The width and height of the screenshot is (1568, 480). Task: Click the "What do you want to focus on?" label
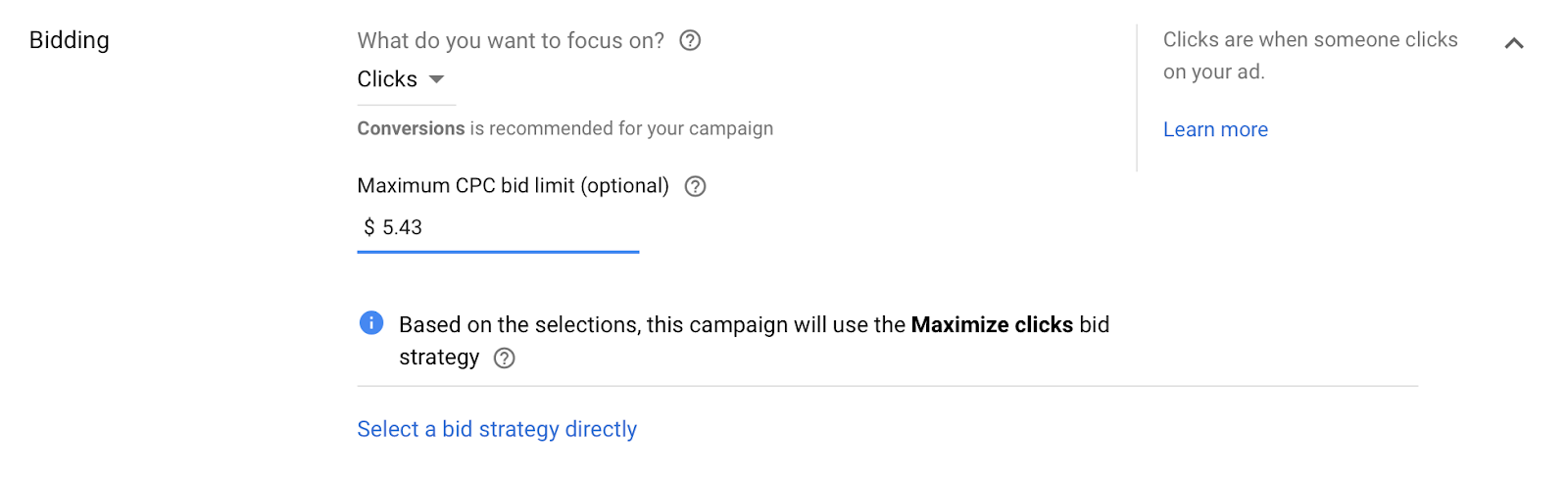[x=511, y=40]
